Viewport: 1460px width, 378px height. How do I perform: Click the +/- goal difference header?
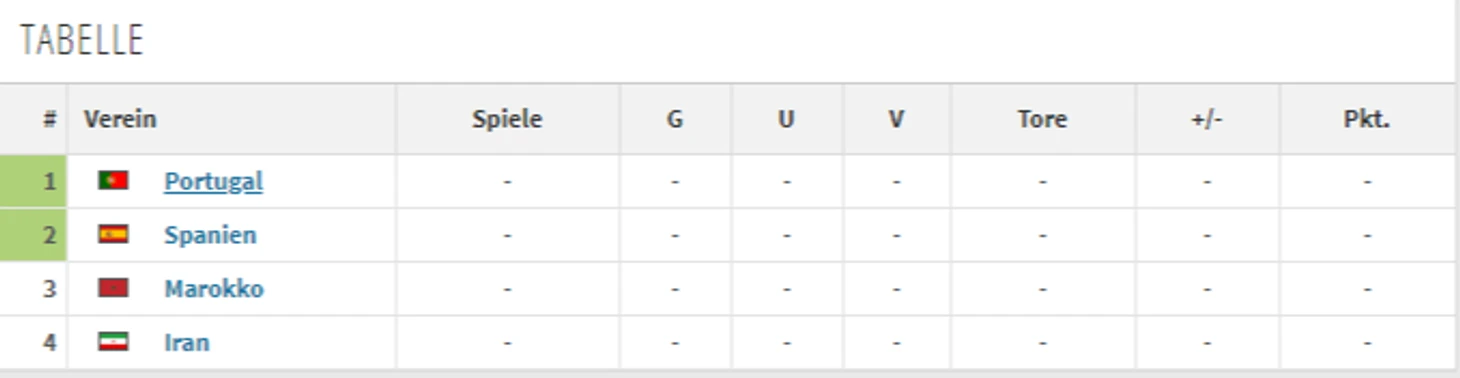(1207, 119)
